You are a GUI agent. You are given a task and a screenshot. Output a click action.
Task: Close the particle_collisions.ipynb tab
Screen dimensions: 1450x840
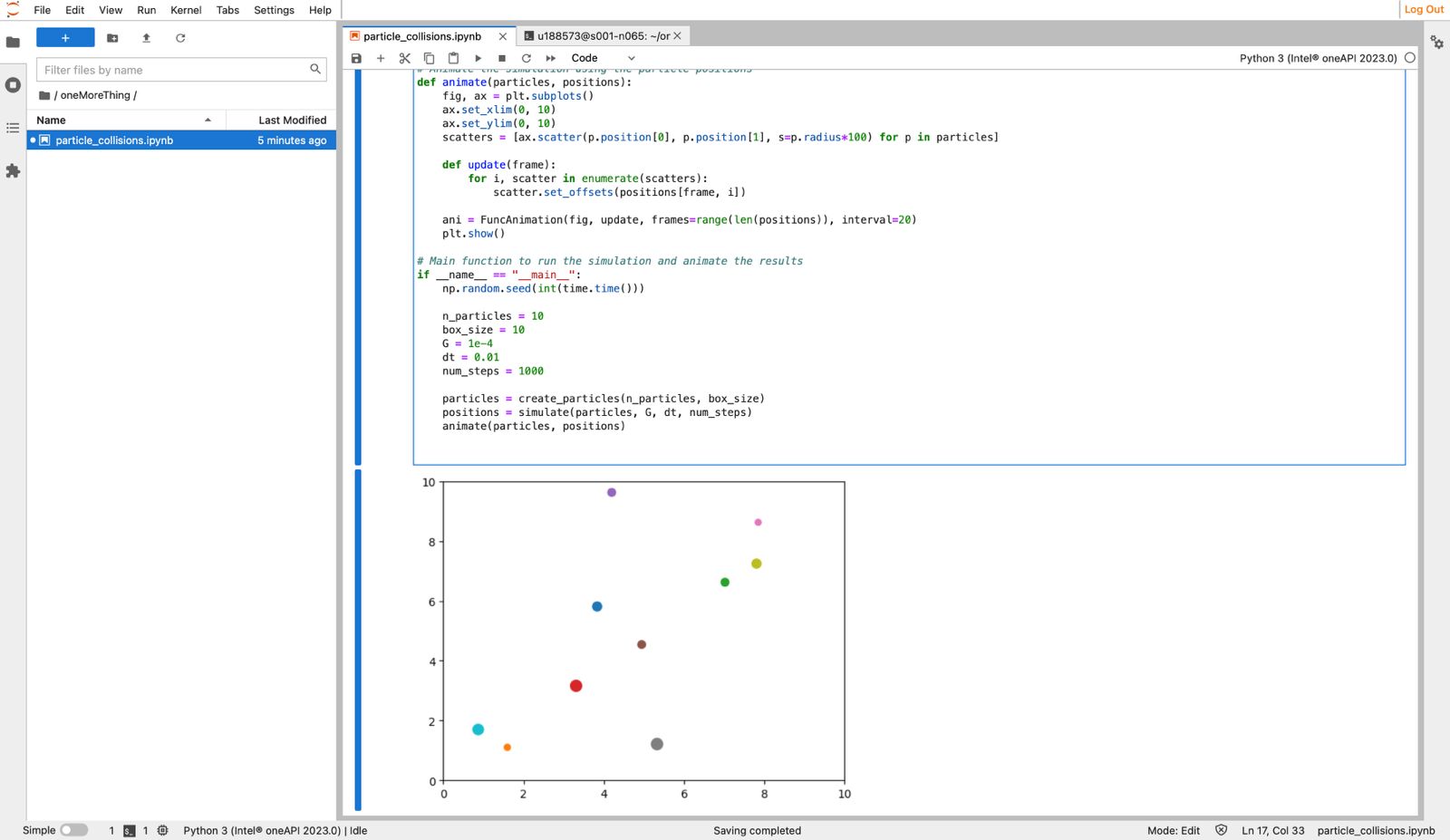click(503, 36)
